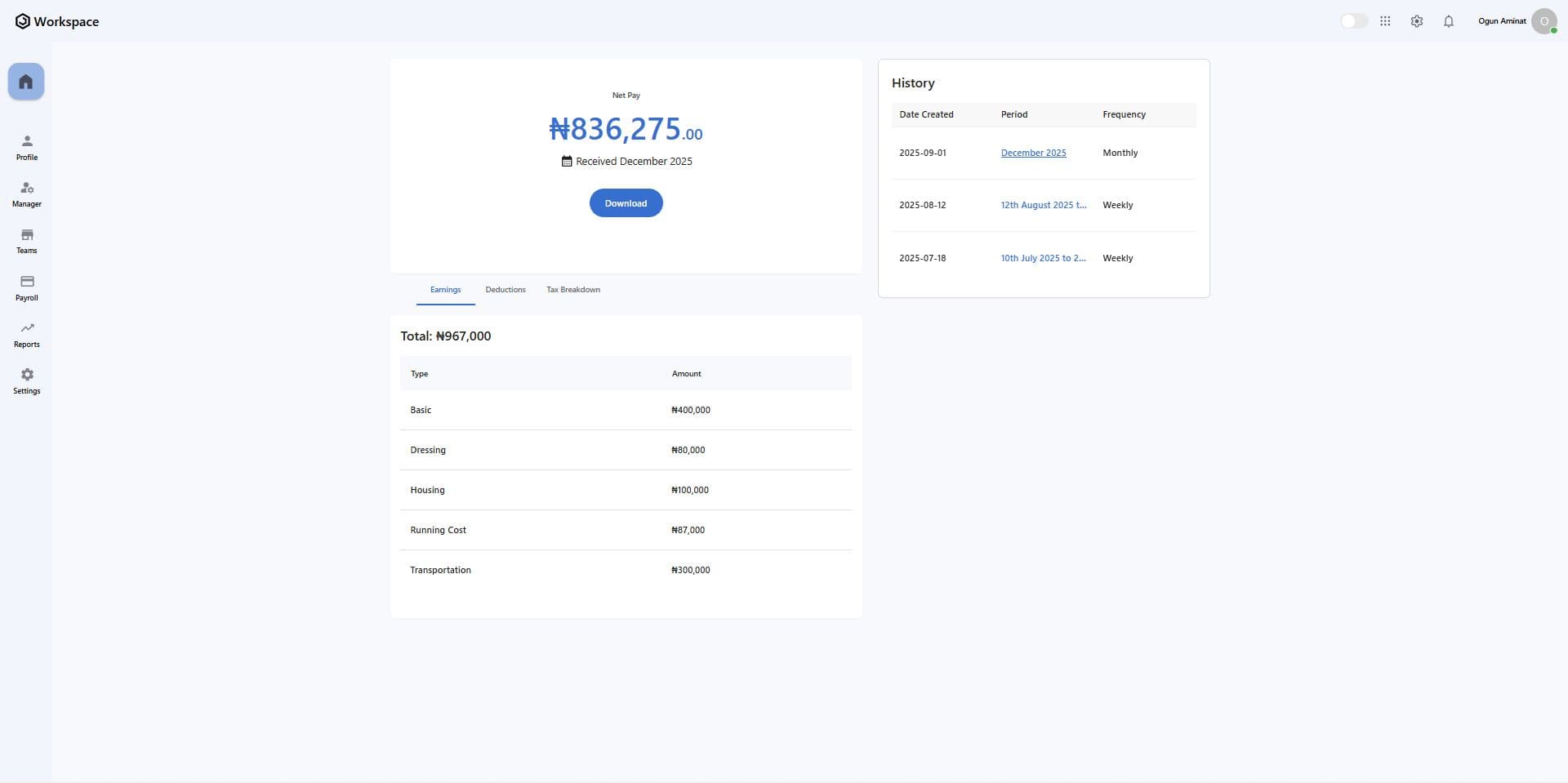The image size is (1568, 783).
Task: Click the Date Created column header
Action: (x=926, y=114)
